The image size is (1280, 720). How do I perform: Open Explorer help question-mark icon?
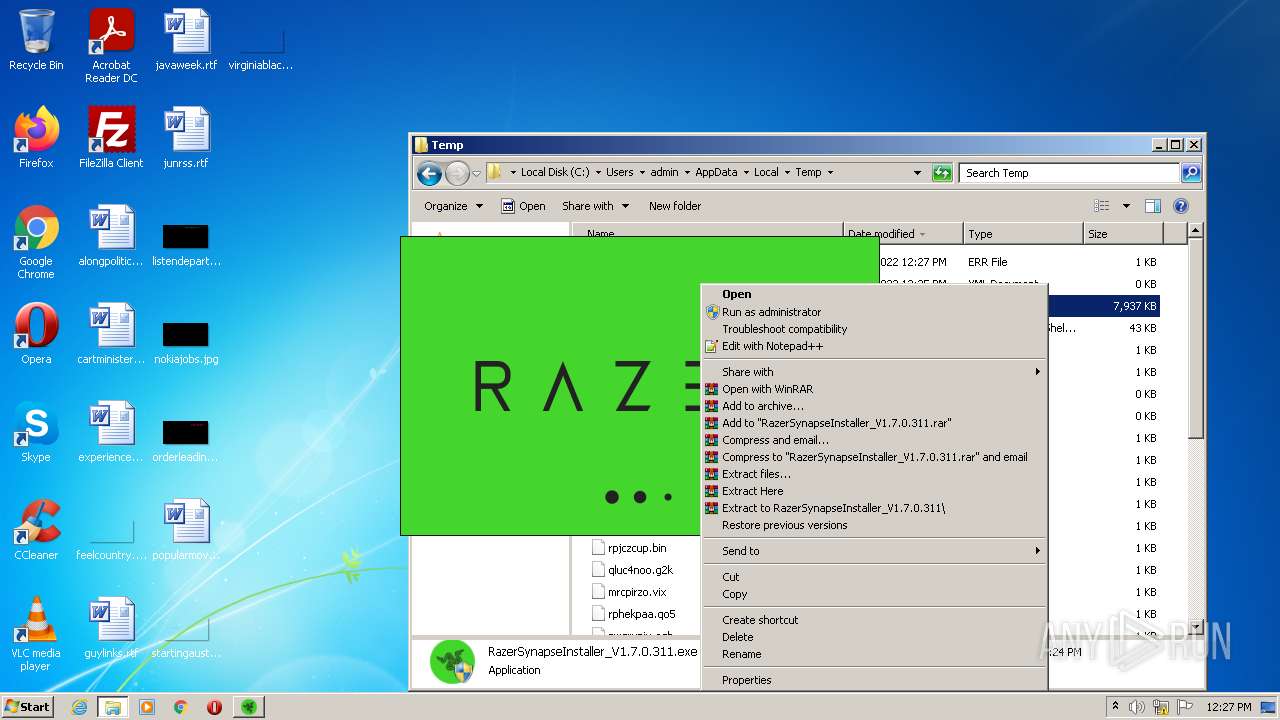coord(1180,206)
